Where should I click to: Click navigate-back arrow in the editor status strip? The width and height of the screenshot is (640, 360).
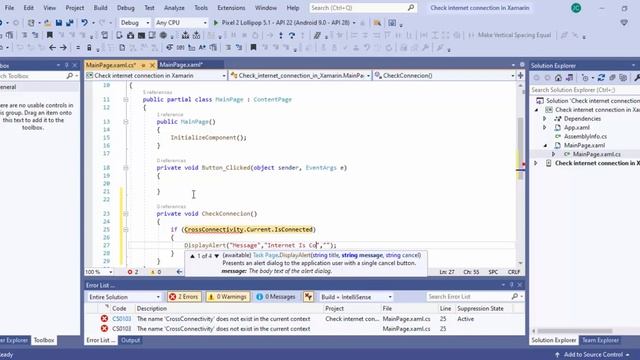[179, 272]
